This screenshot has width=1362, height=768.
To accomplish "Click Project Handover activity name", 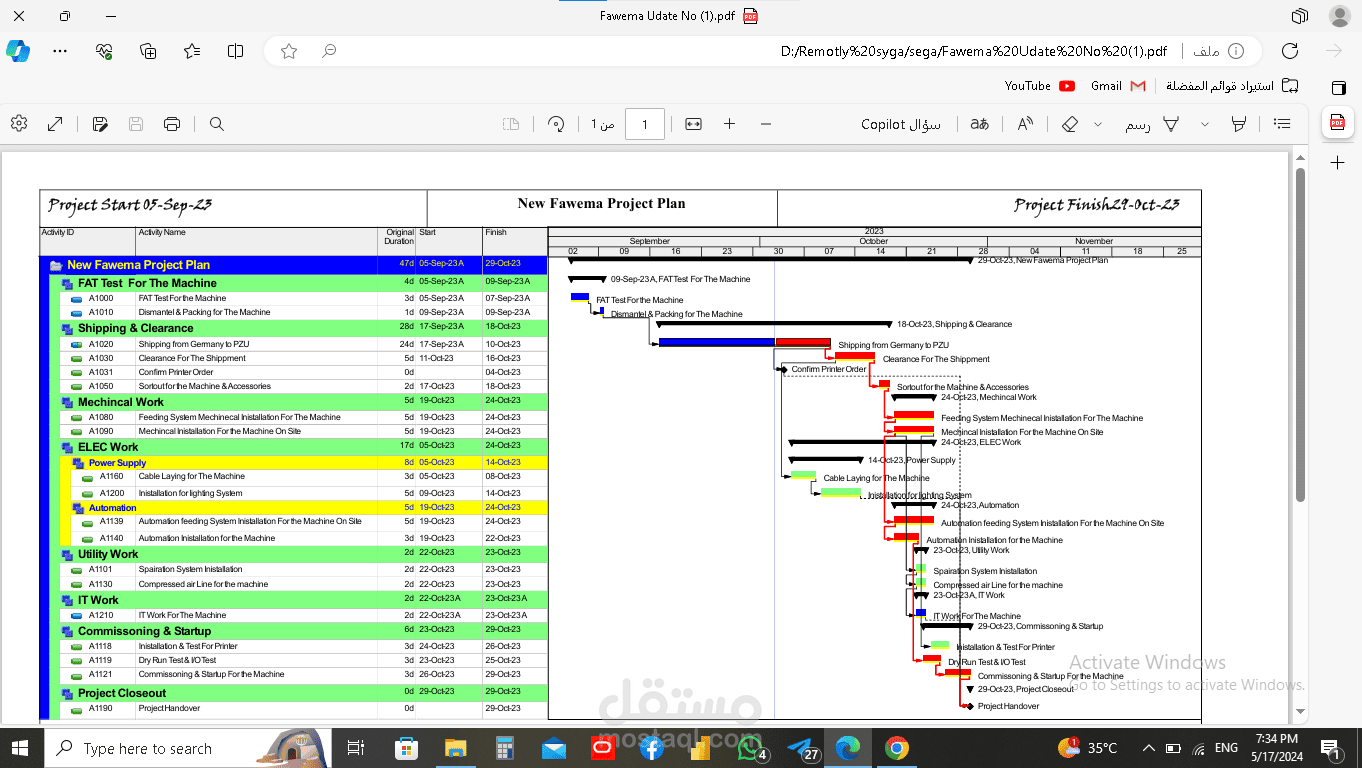I will [x=169, y=708].
